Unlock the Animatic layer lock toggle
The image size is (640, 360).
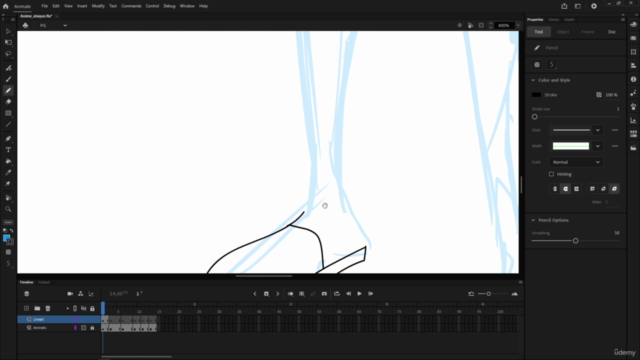point(92,328)
